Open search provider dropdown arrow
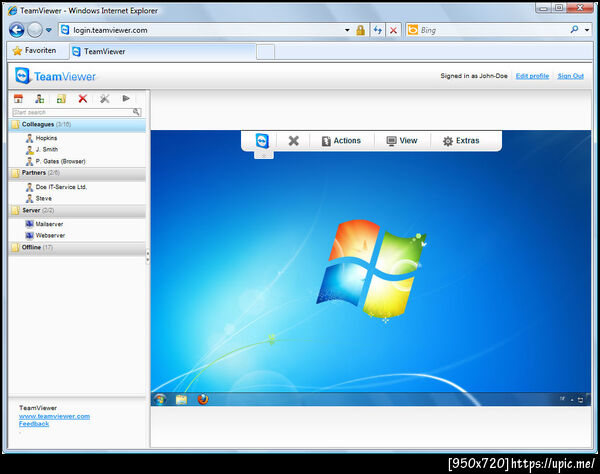600x474 pixels. [x=587, y=30]
